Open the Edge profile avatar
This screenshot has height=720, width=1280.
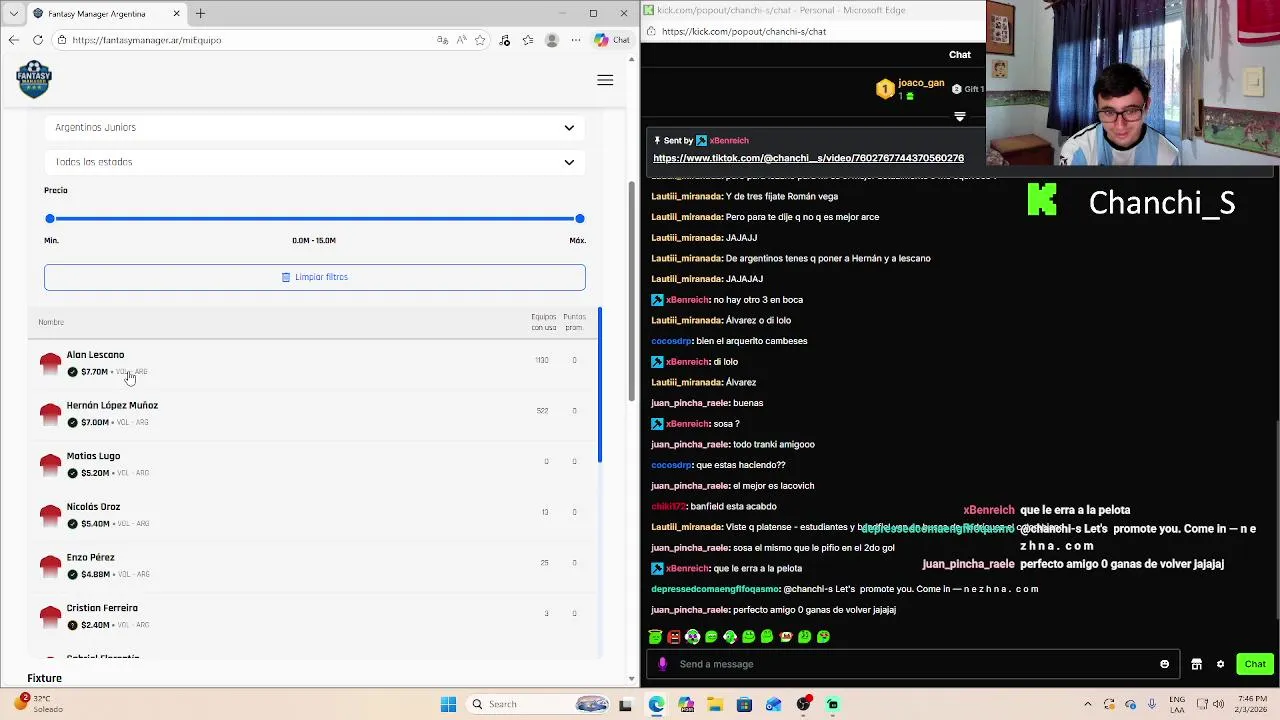[x=552, y=40]
